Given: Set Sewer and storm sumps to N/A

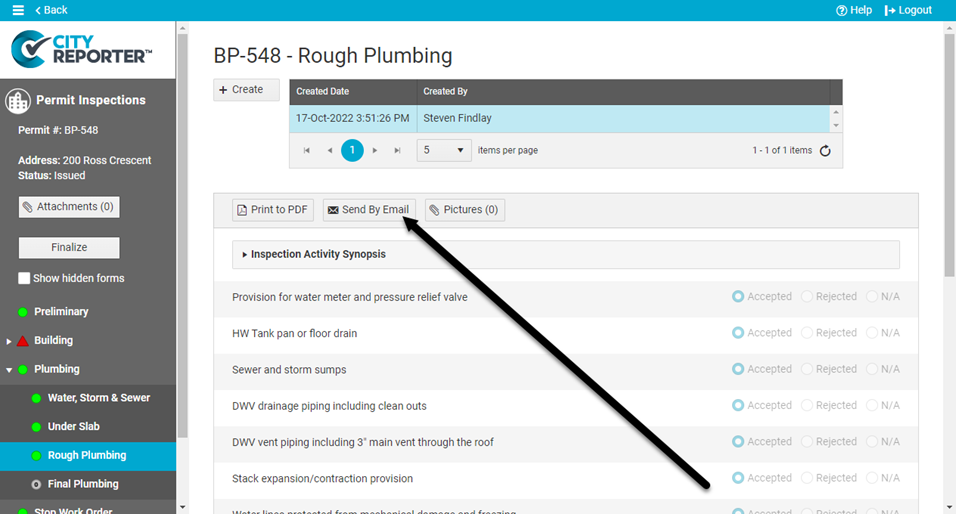Looking at the screenshot, I should click(x=873, y=369).
